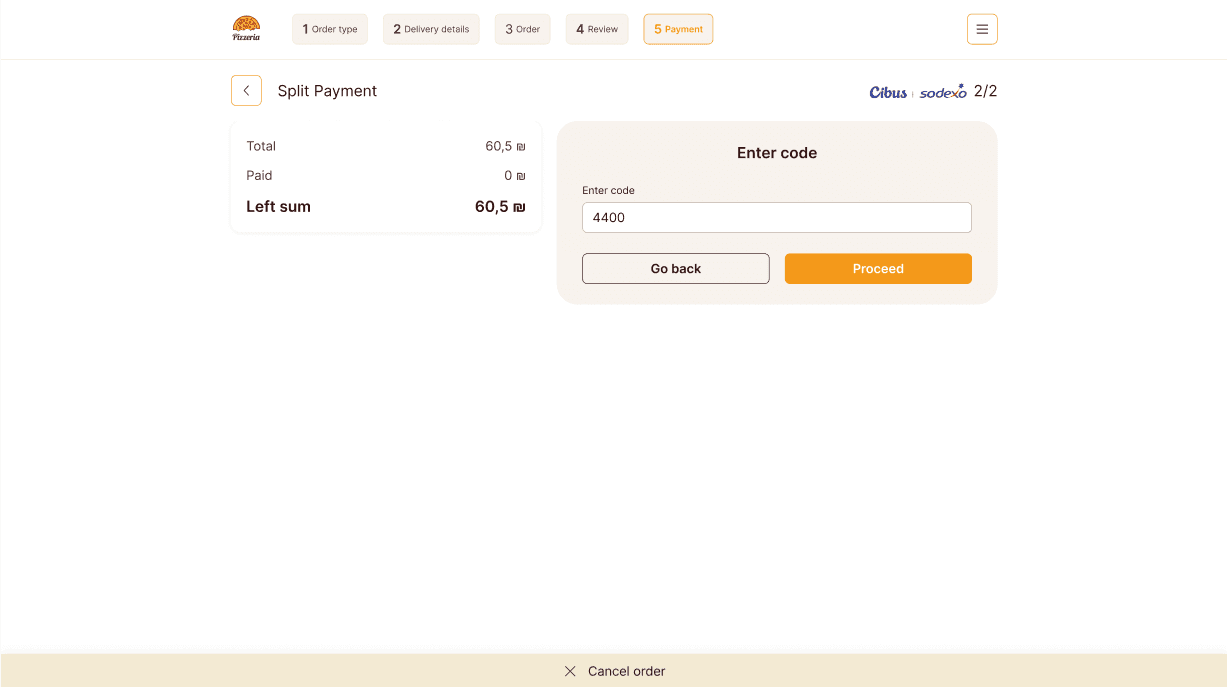Click the Paid label
Image resolution: width=1227 pixels, height=687 pixels.
point(259,175)
